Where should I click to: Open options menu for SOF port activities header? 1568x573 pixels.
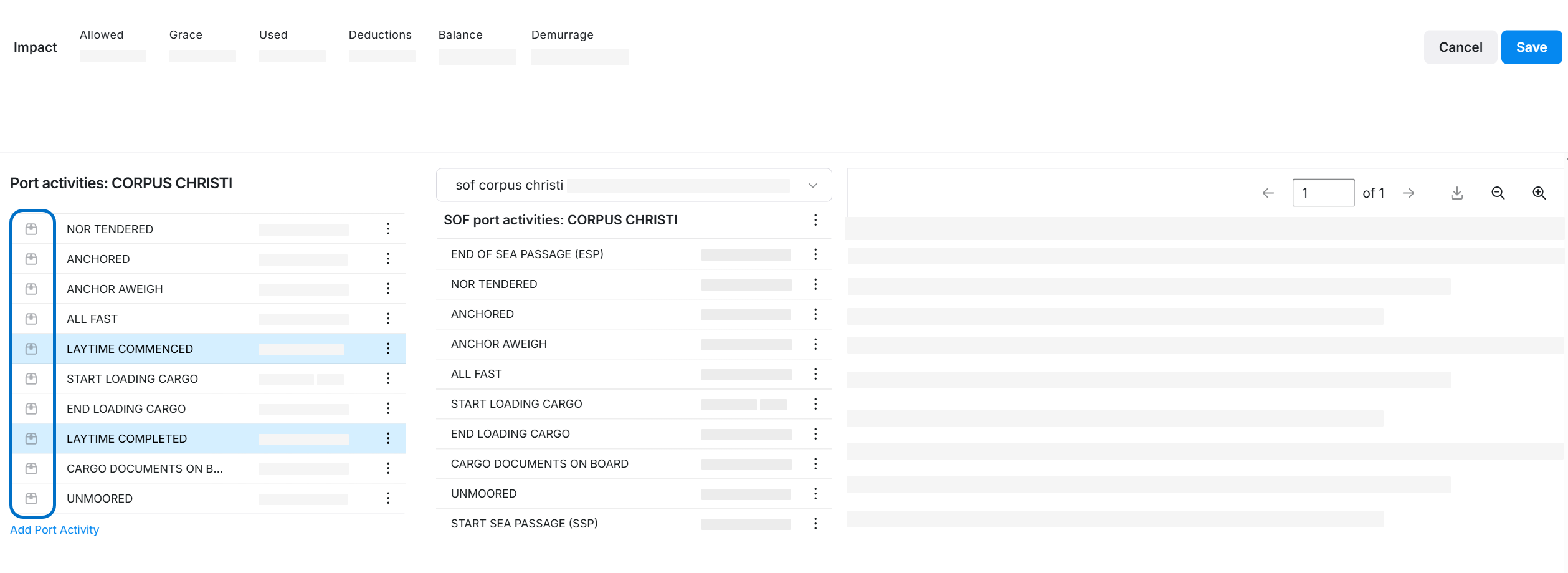coord(815,220)
